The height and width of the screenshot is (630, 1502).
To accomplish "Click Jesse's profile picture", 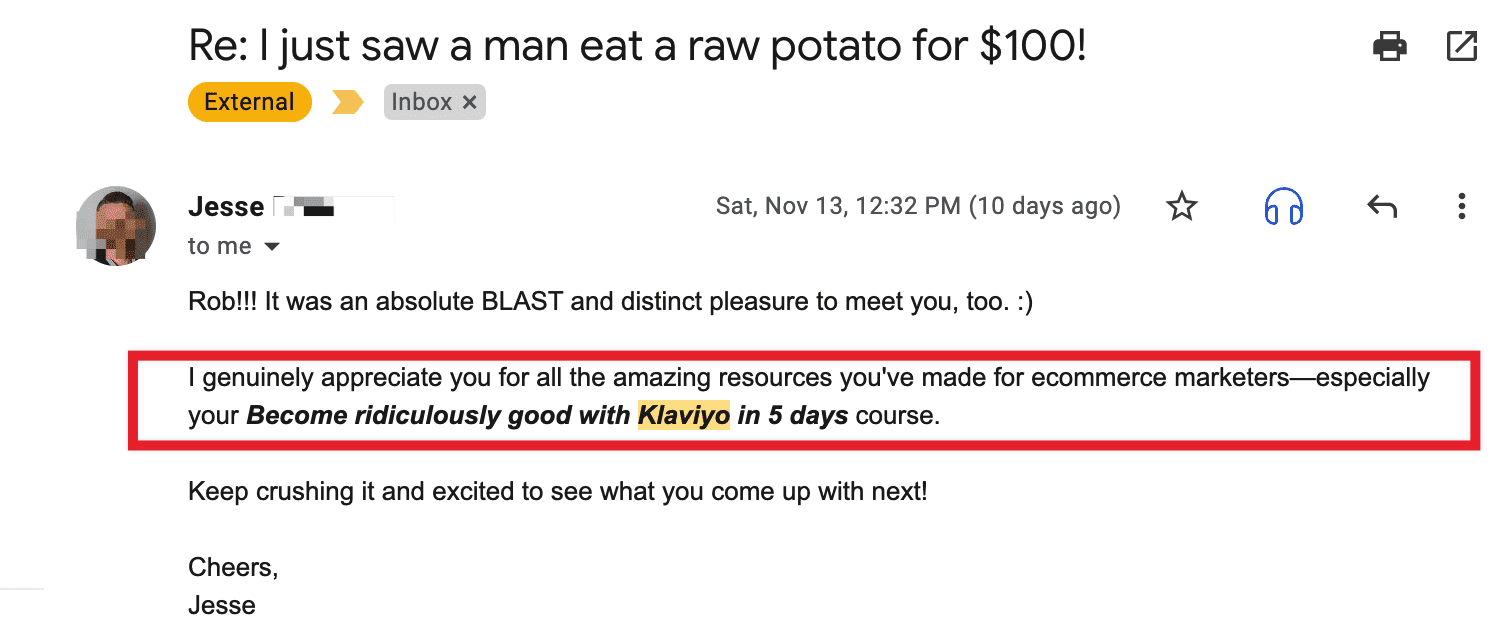I will click(x=116, y=225).
